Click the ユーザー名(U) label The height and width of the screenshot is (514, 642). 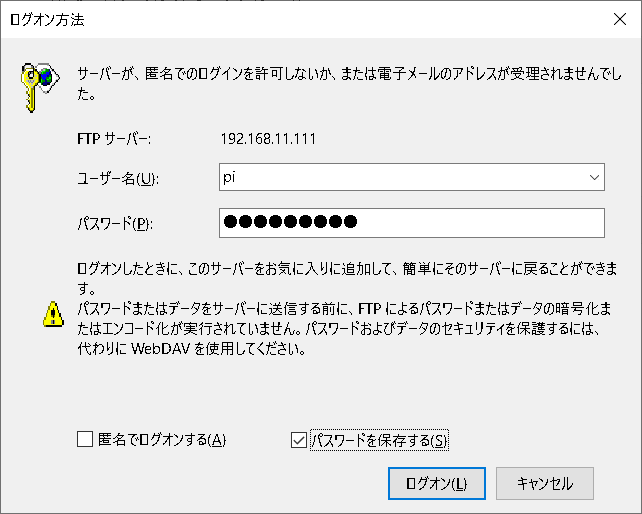[118, 179]
